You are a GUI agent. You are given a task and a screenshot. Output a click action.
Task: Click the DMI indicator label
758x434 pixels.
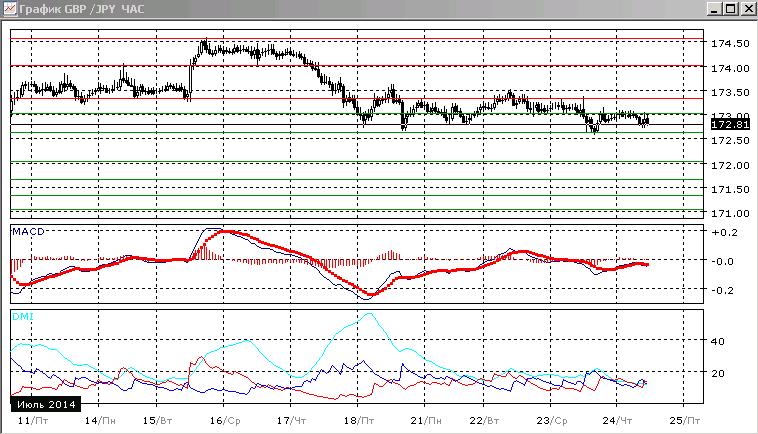23,317
